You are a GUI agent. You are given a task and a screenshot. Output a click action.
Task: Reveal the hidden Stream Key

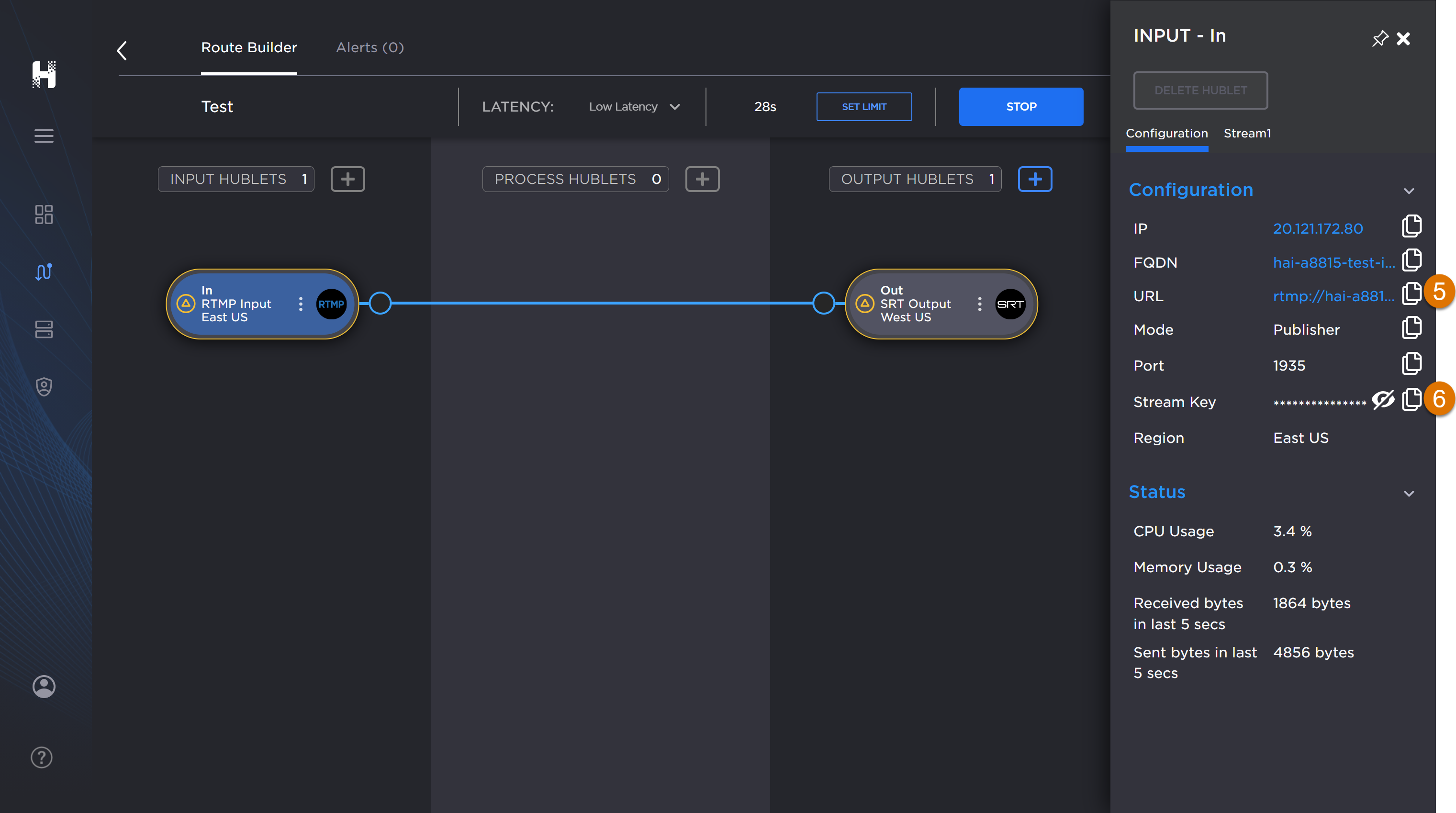tap(1383, 400)
